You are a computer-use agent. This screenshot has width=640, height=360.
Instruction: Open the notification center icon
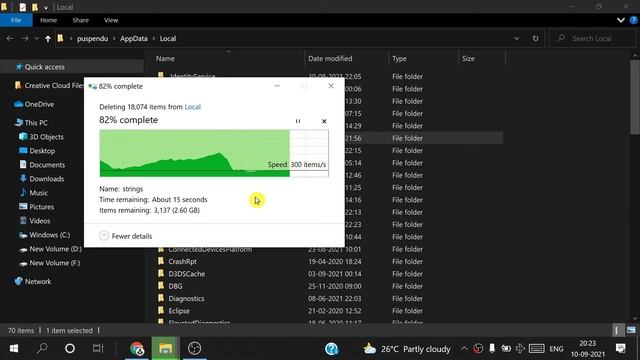(x=621, y=349)
